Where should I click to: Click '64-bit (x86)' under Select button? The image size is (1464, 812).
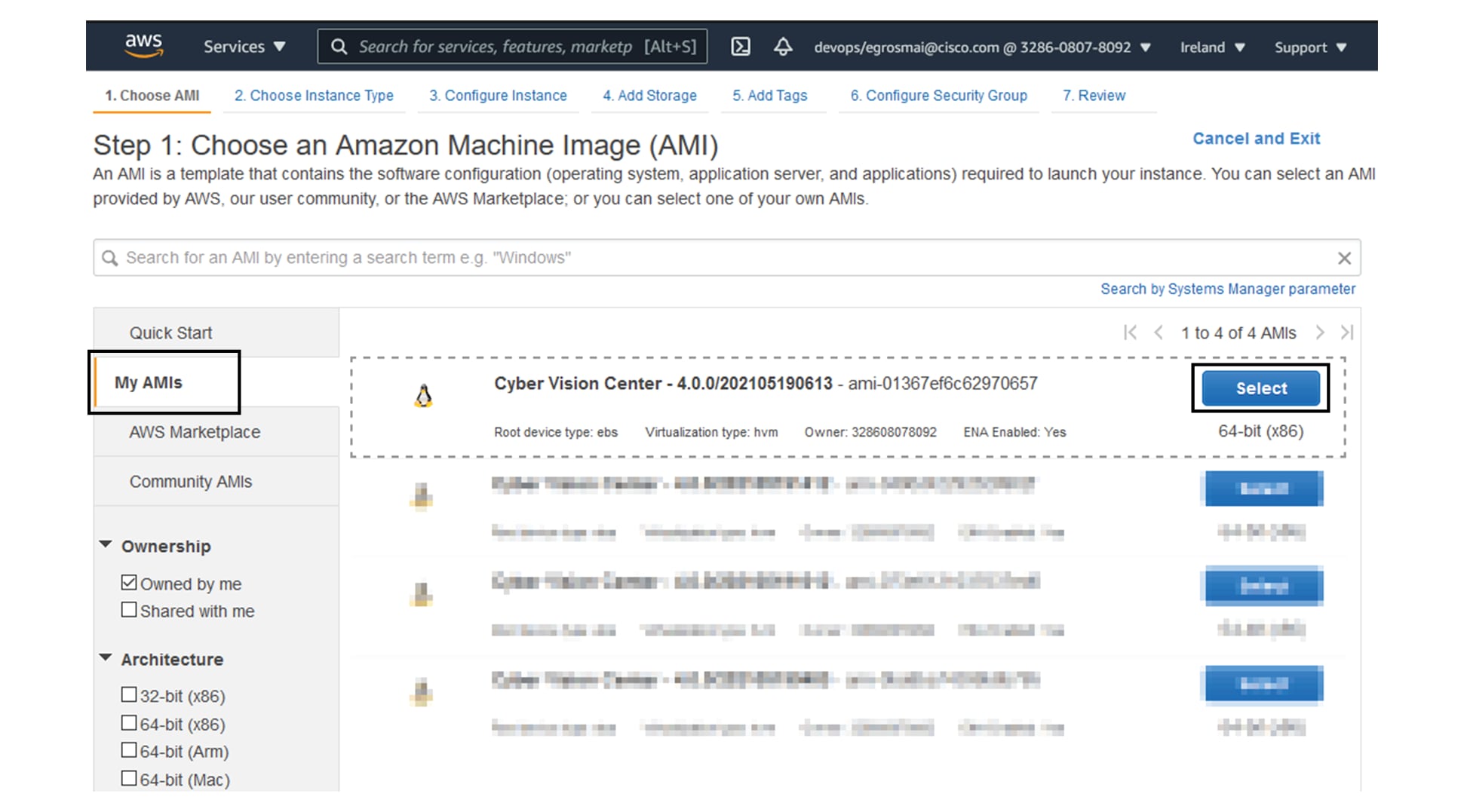point(1260,431)
